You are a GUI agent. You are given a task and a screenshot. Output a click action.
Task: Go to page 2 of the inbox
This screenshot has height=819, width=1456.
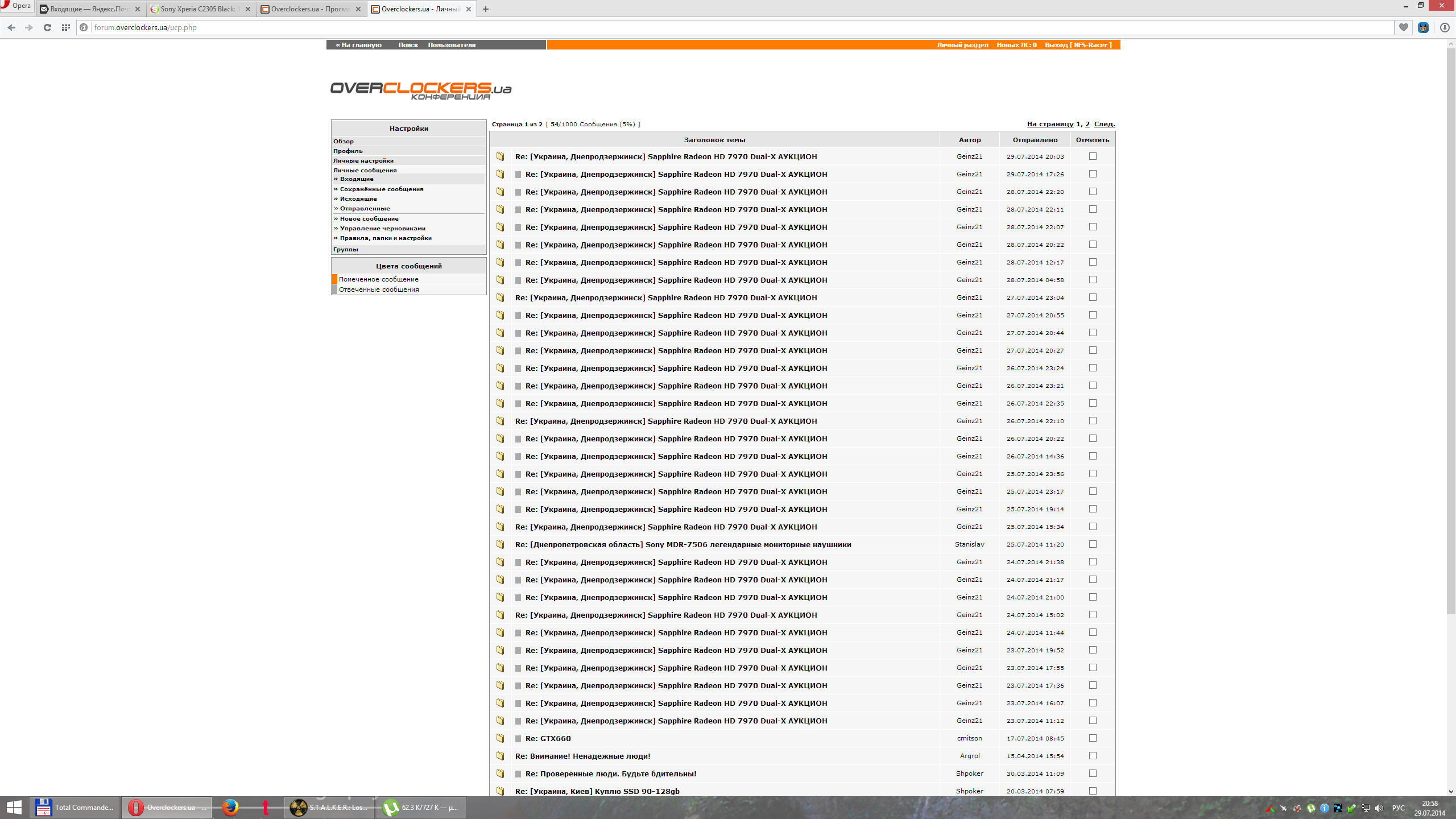[1087, 124]
